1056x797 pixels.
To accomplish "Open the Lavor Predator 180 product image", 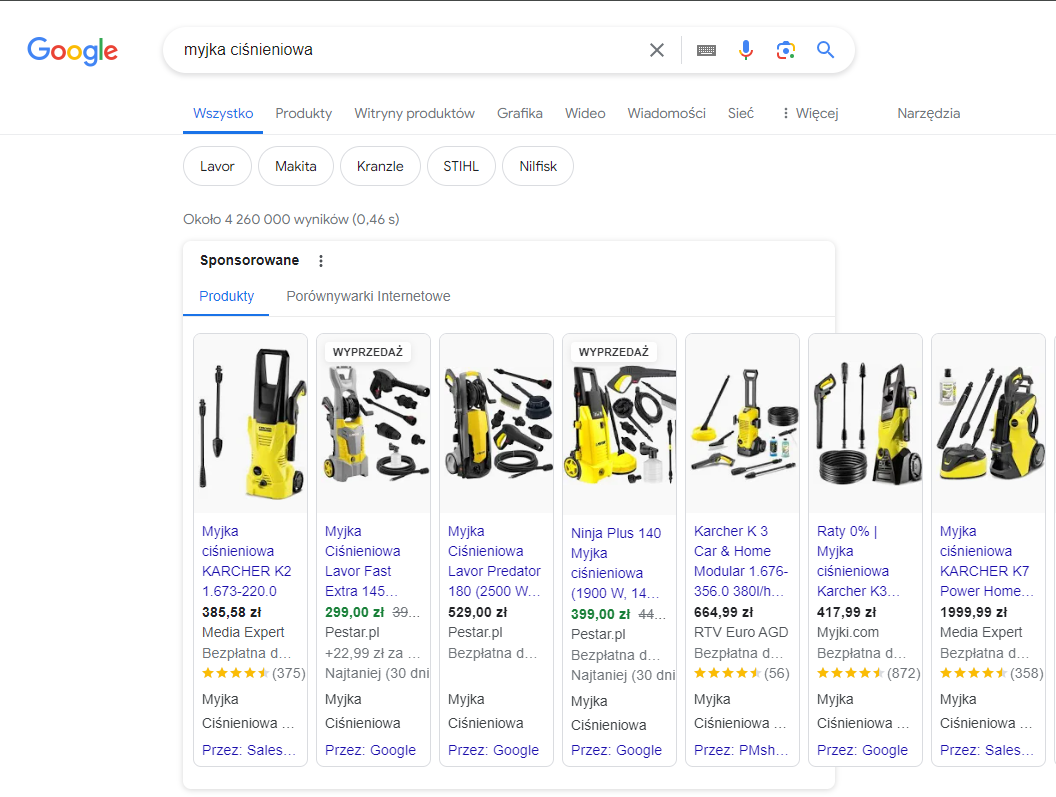I will click(496, 423).
